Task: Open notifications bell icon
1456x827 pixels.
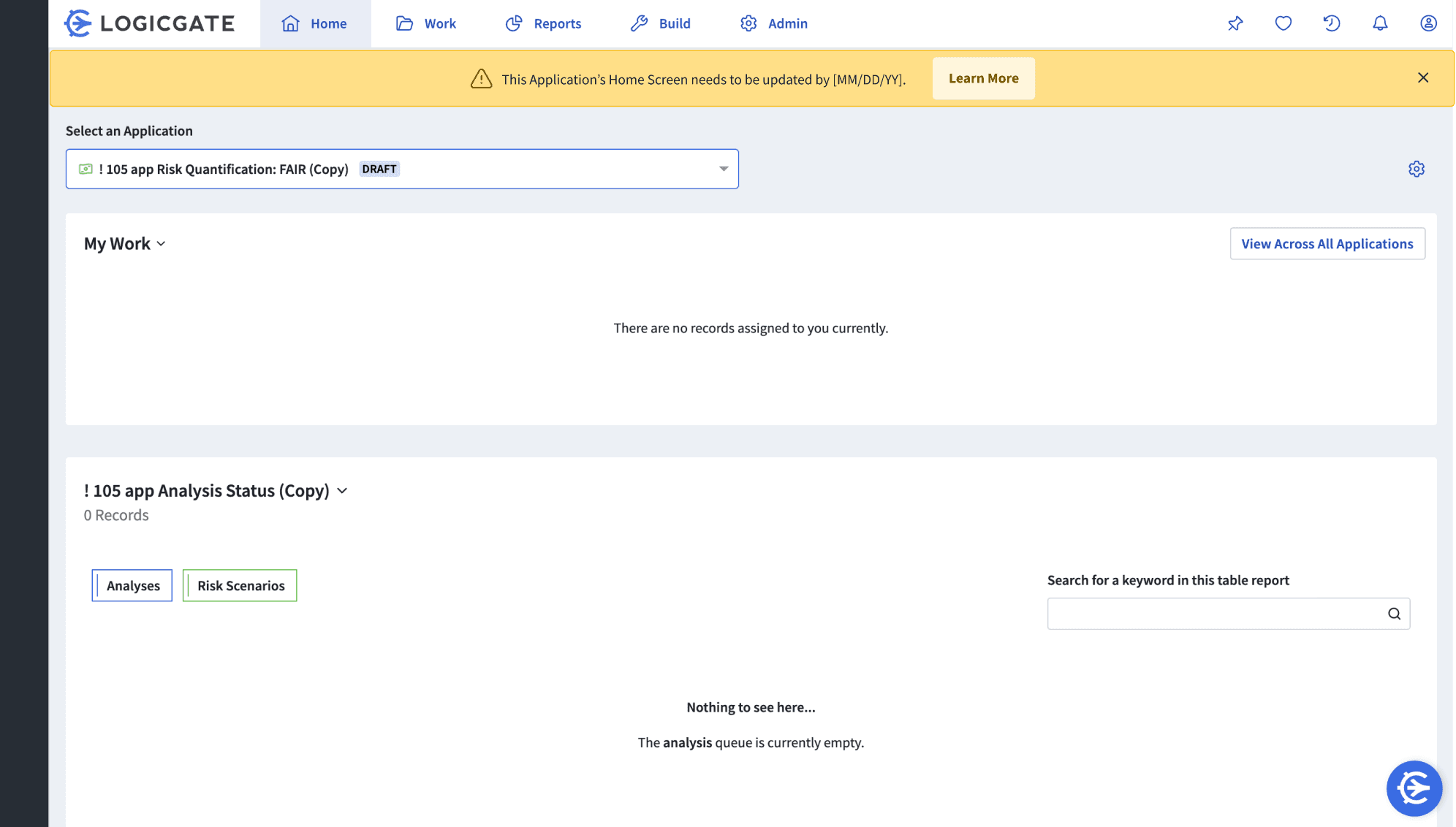Action: click(1380, 23)
